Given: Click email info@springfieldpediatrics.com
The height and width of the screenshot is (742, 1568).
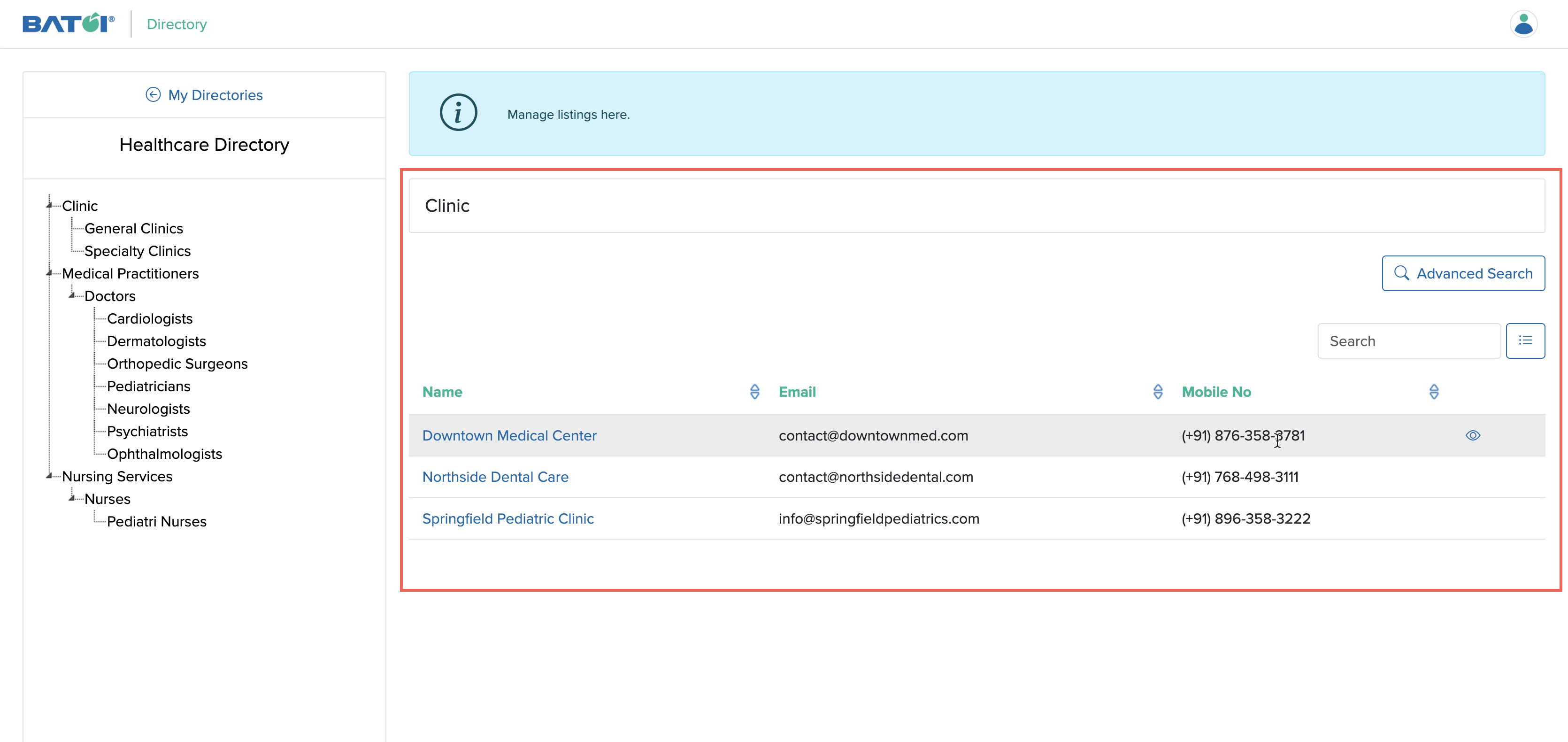Looking at the screenshot, I should [x=878, y=518].
